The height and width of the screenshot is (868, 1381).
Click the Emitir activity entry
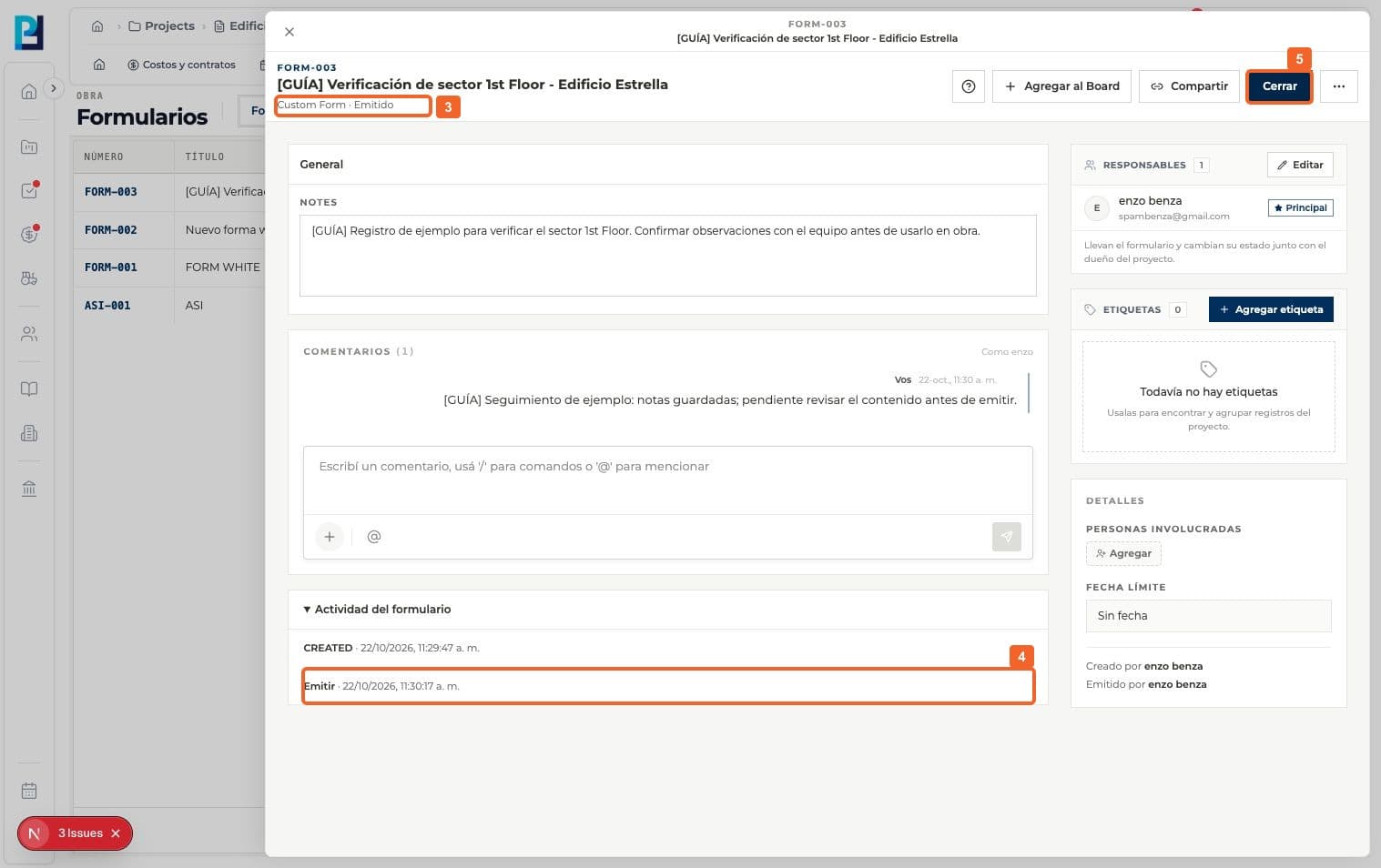[x=668, y=686]
